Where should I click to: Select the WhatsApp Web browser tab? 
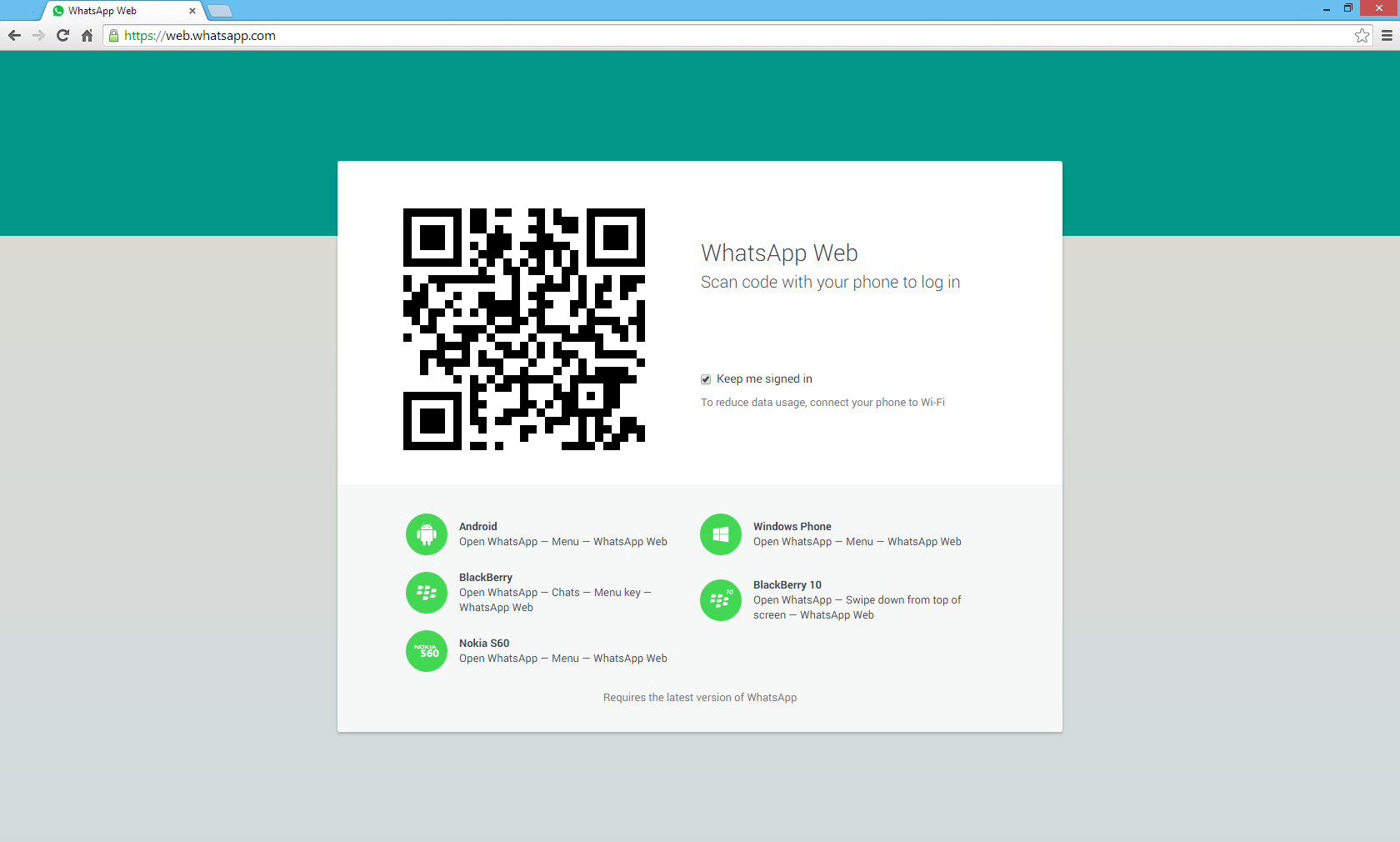click(122, 11)
